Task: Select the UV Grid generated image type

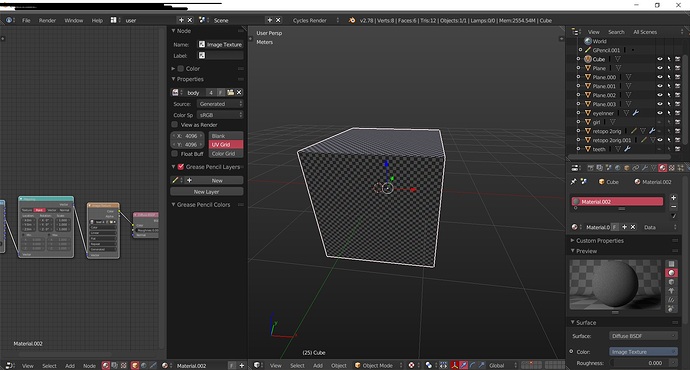Action: [226, 144]
